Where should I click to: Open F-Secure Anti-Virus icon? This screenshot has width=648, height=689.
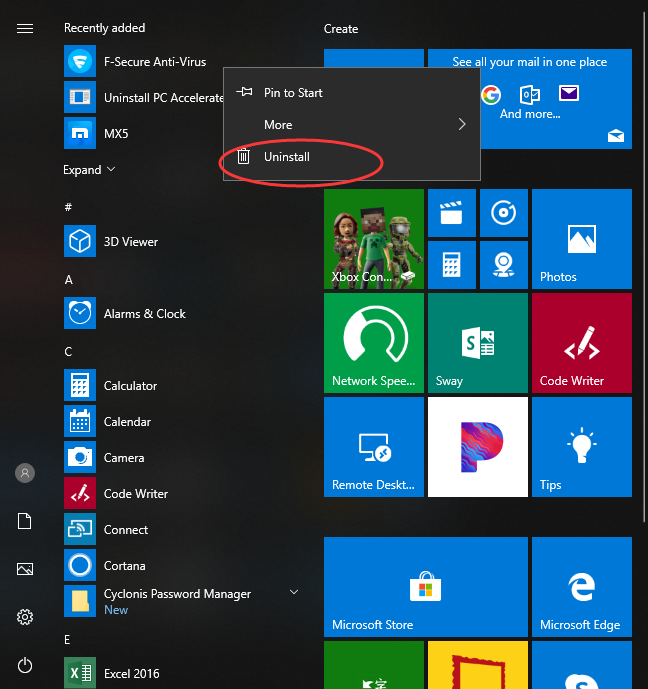(x=80, y=61)
